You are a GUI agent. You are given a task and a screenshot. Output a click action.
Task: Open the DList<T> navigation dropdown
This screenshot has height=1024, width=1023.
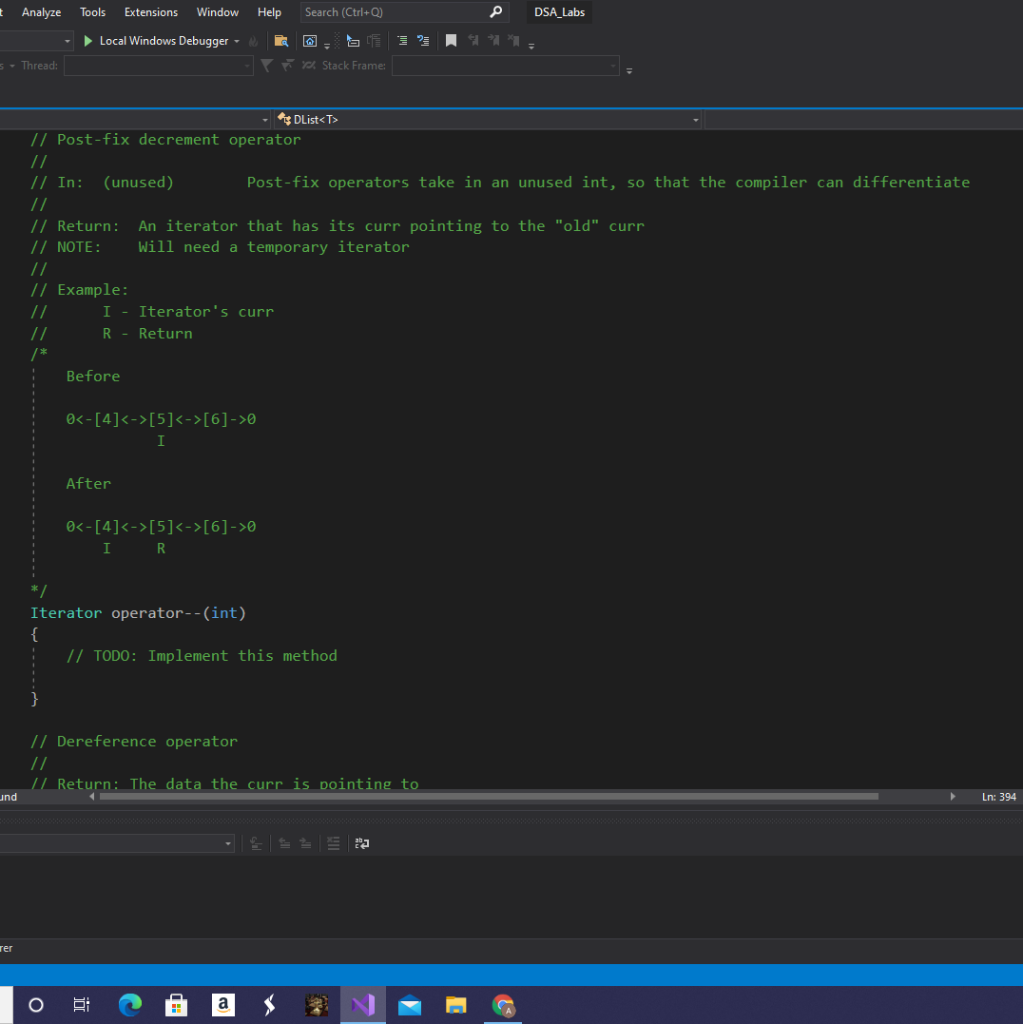pos(695,119)
